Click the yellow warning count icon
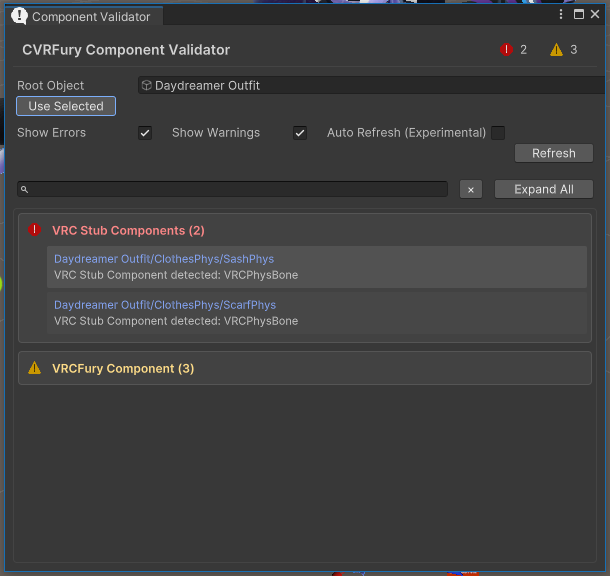 pyautogui.click(x=556, y=50)
